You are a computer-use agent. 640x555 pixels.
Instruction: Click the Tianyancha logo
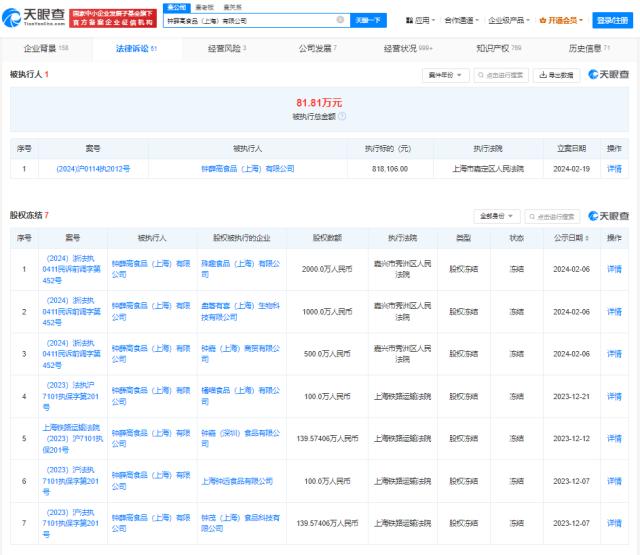click(33, 17)
